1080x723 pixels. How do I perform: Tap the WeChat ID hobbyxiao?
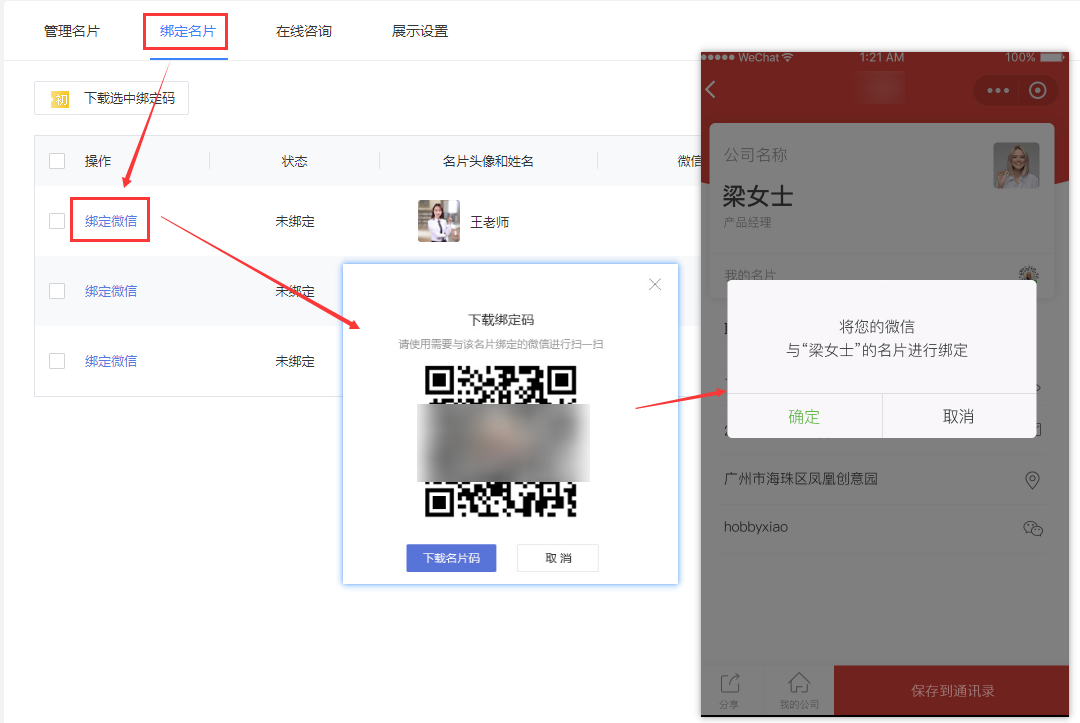click(x=756, y=527)
